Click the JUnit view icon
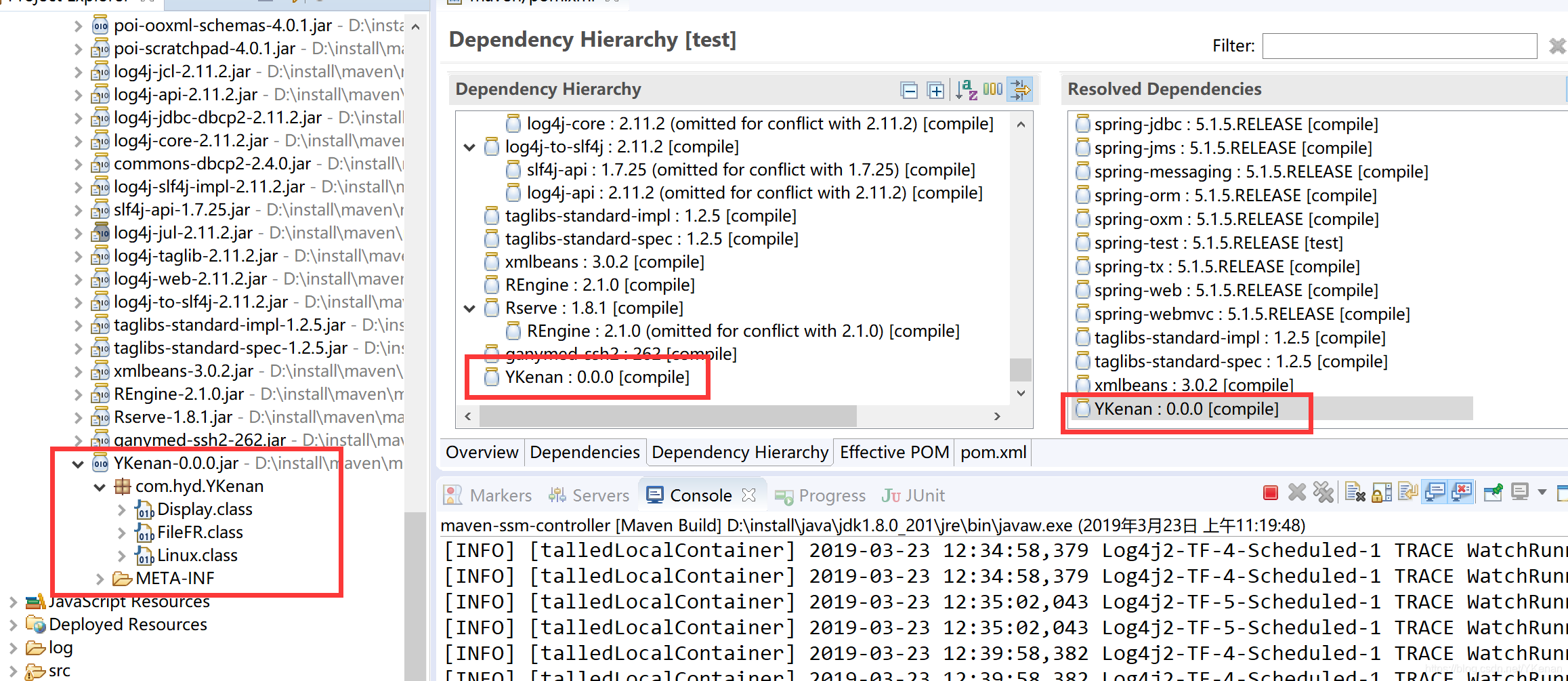Viewport: 1568px width, 681px height. (x=891, y=496)
